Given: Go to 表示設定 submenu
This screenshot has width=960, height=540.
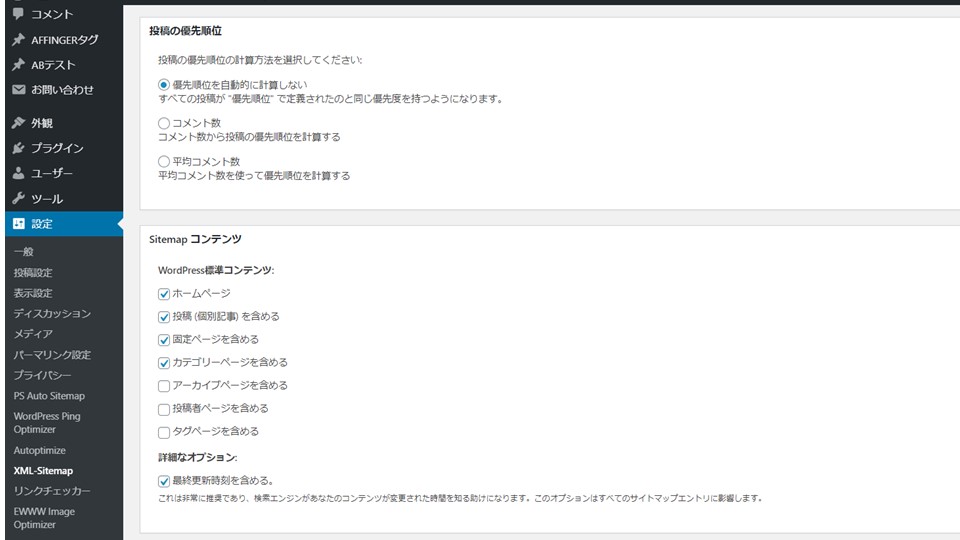Looking at the screenshot, I should coord(33,293).
